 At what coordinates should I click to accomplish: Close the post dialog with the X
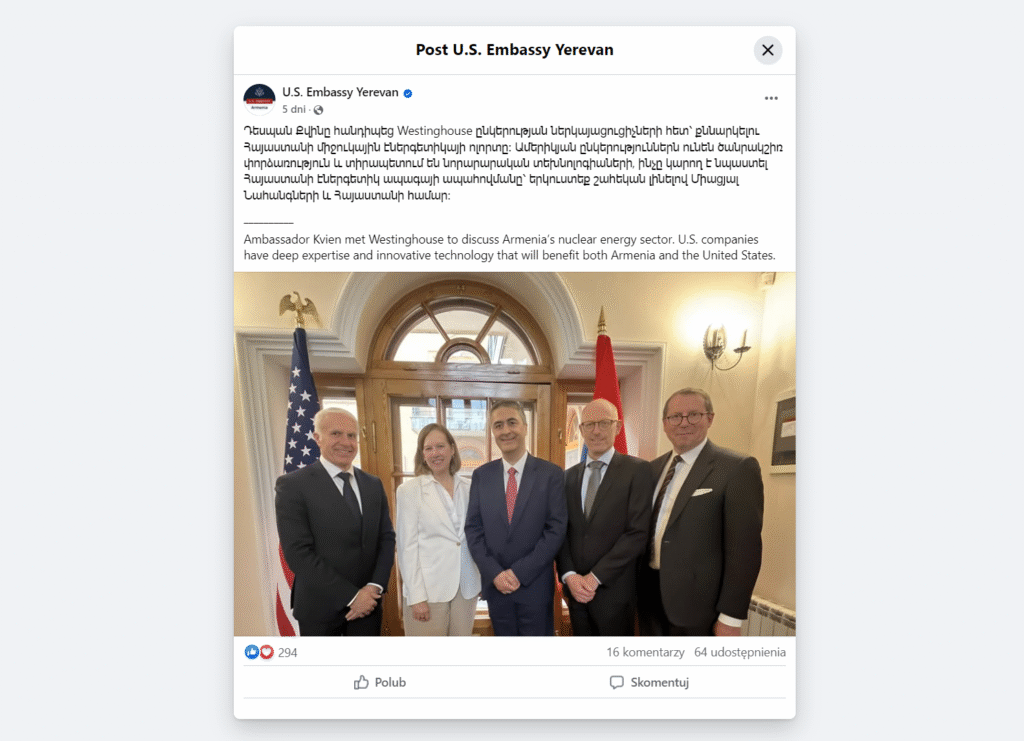[x=768, y=50]
